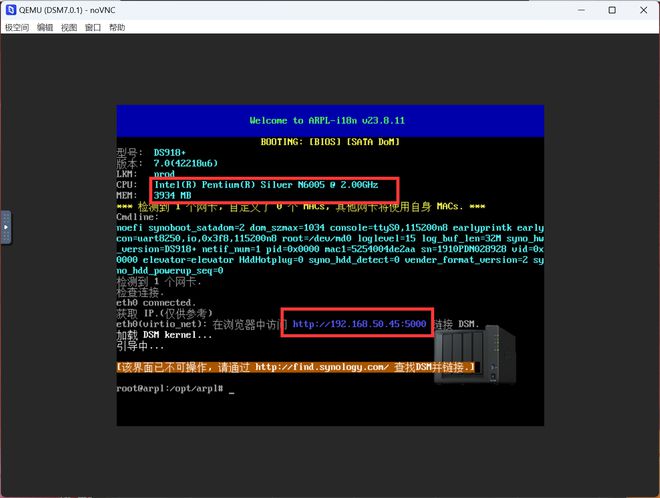
Task: Click the Synology NAS device image
Action: [474, 354]
